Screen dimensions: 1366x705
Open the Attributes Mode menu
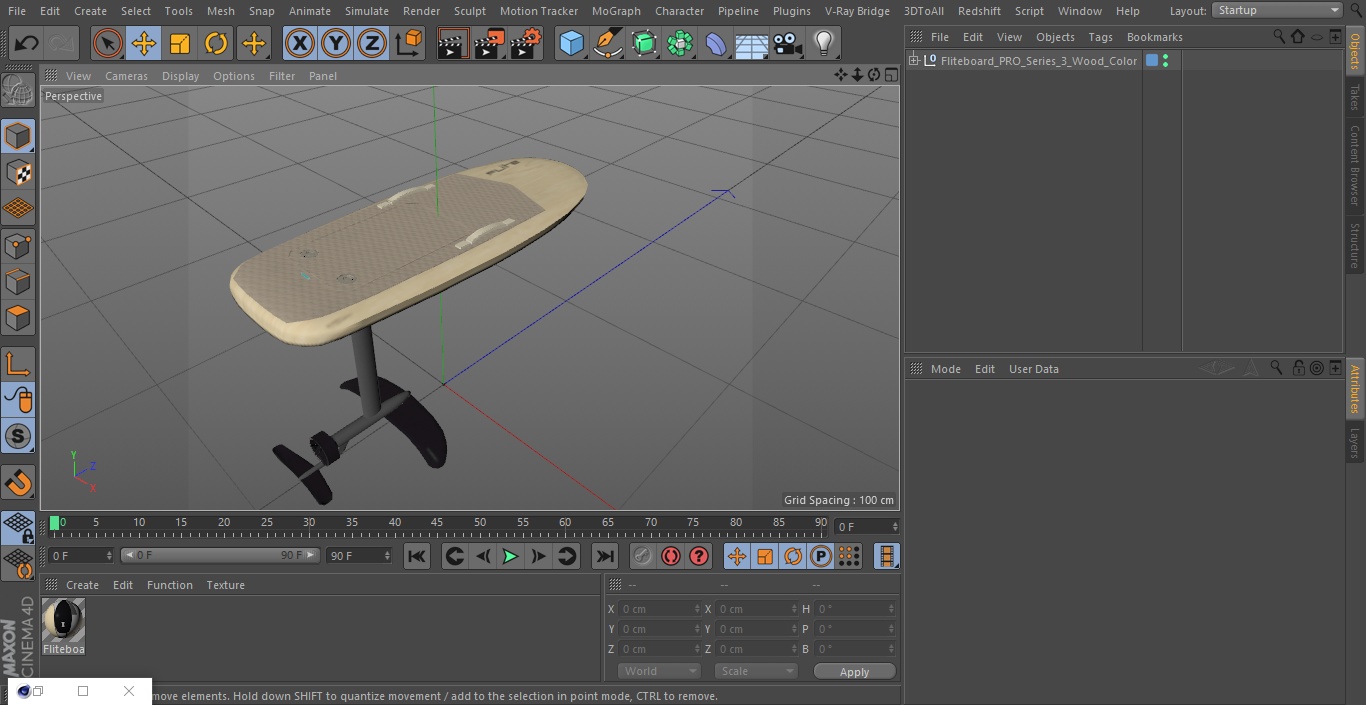click(945, 369)
